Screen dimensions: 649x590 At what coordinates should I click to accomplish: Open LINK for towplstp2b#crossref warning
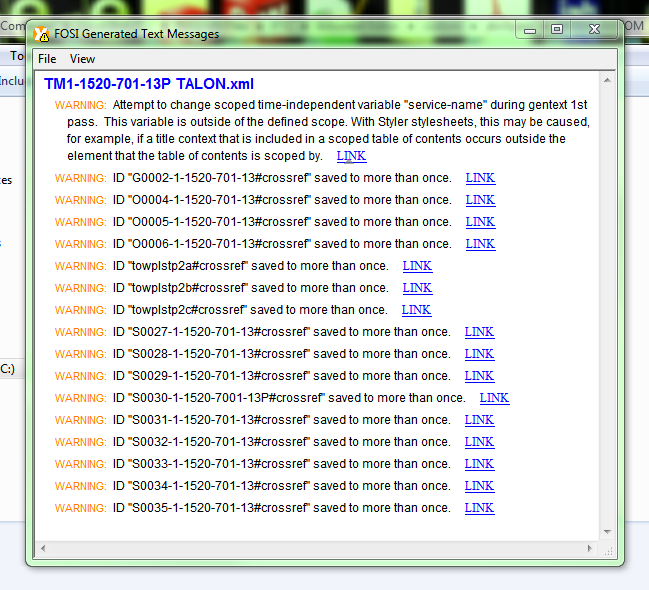tap(417, 288)
